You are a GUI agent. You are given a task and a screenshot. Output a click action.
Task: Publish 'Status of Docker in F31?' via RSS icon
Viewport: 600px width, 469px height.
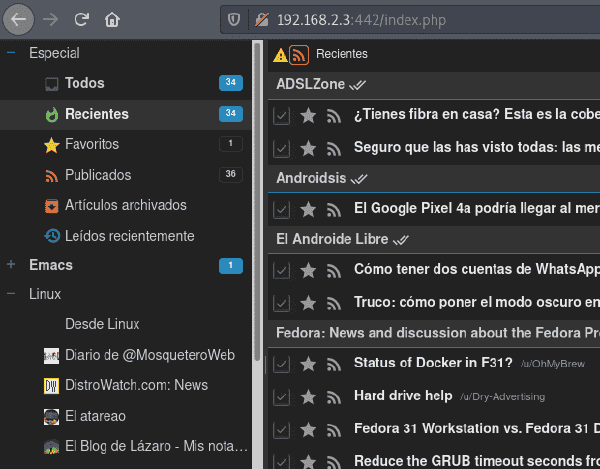(334, 364)
